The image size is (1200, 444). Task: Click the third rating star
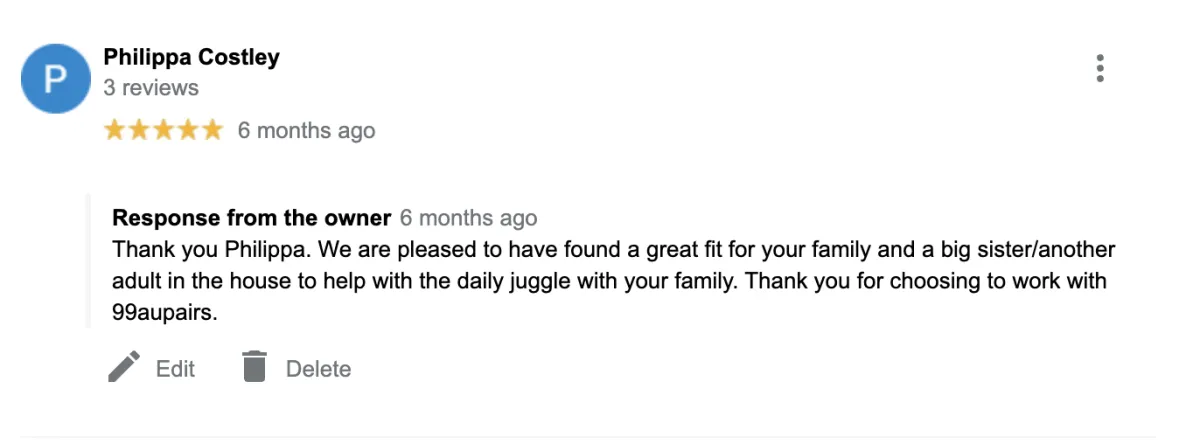tap(163, 130)
